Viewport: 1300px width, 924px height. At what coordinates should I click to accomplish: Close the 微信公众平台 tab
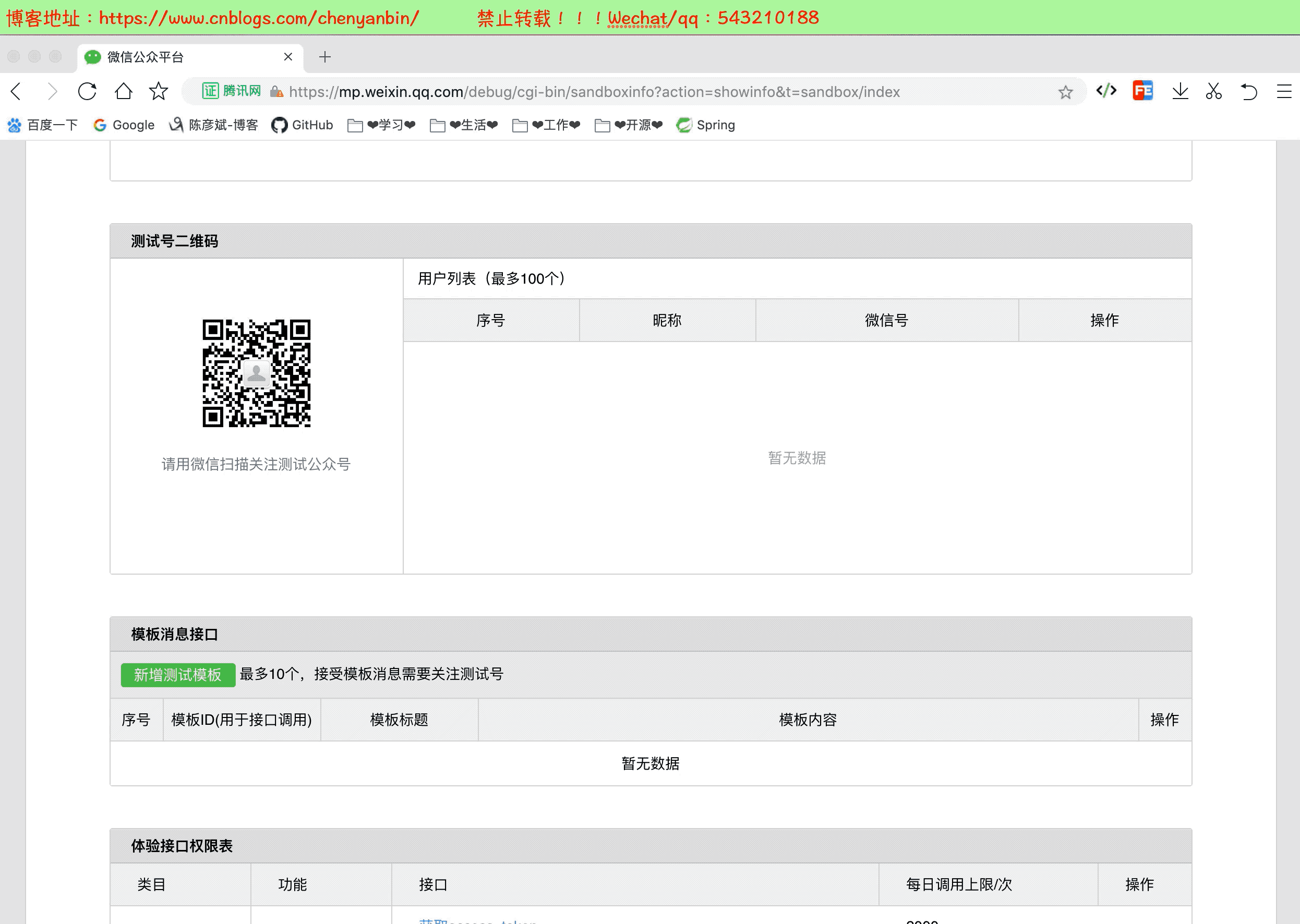288,57
